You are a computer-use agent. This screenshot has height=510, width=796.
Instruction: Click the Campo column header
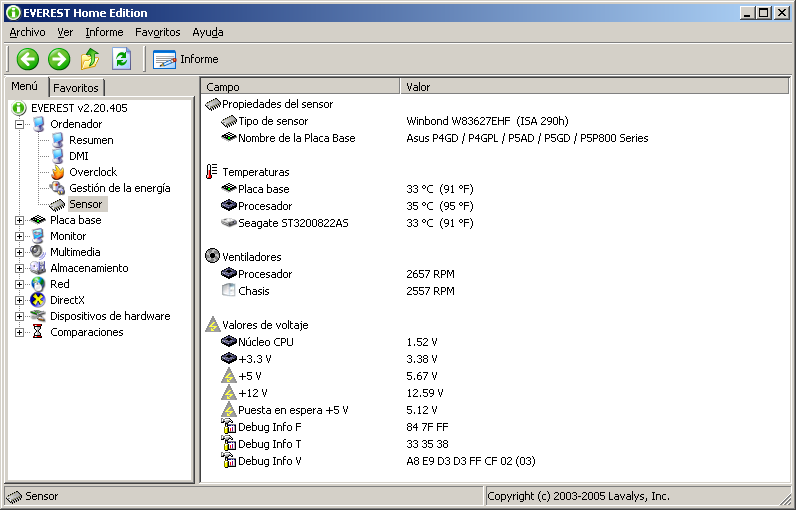pos(300,87)
